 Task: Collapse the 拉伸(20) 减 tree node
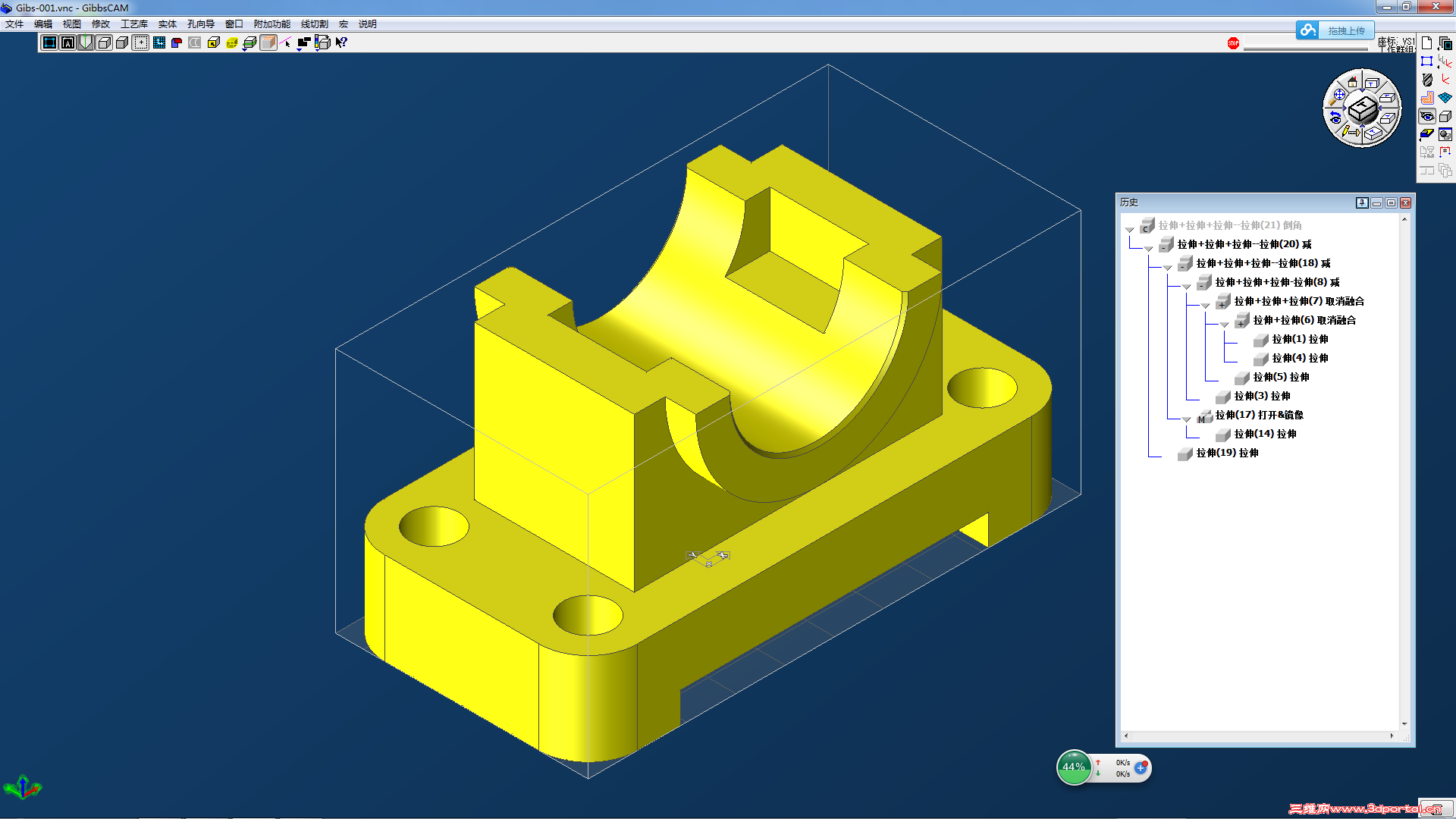point(1148,248)
